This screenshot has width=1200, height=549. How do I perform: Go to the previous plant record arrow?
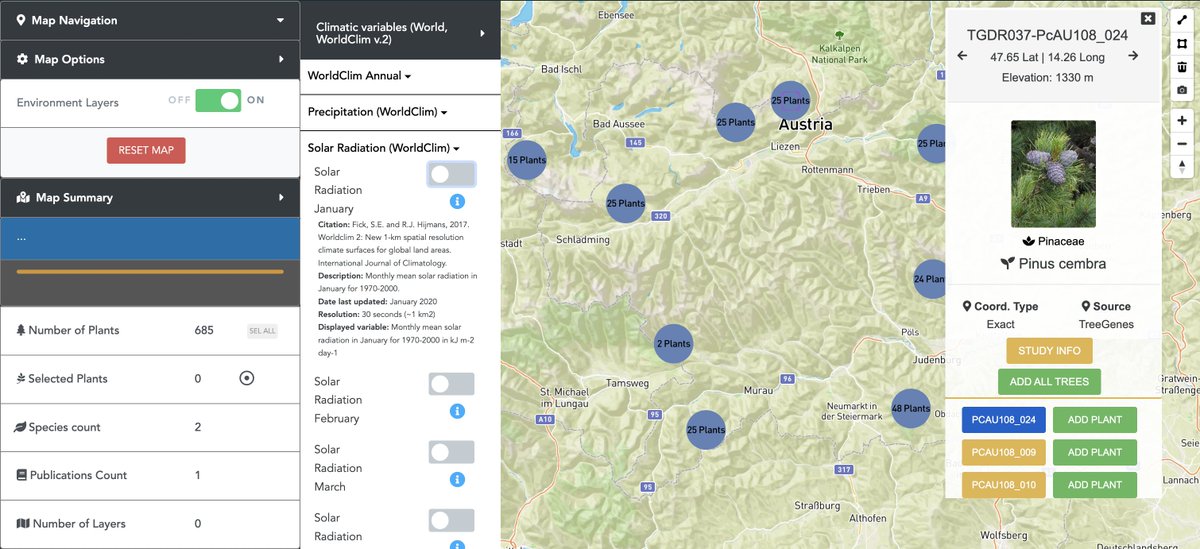pos(962,56)
